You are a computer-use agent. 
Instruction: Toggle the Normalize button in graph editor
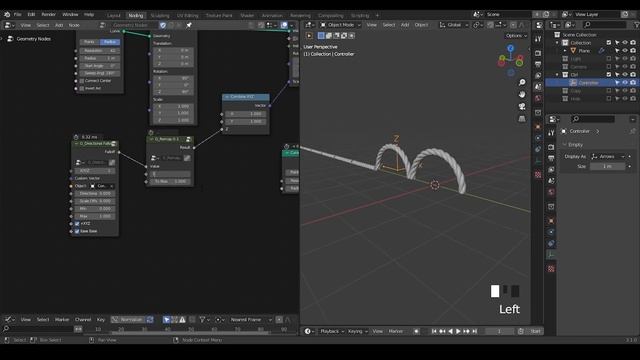(128, 320)
